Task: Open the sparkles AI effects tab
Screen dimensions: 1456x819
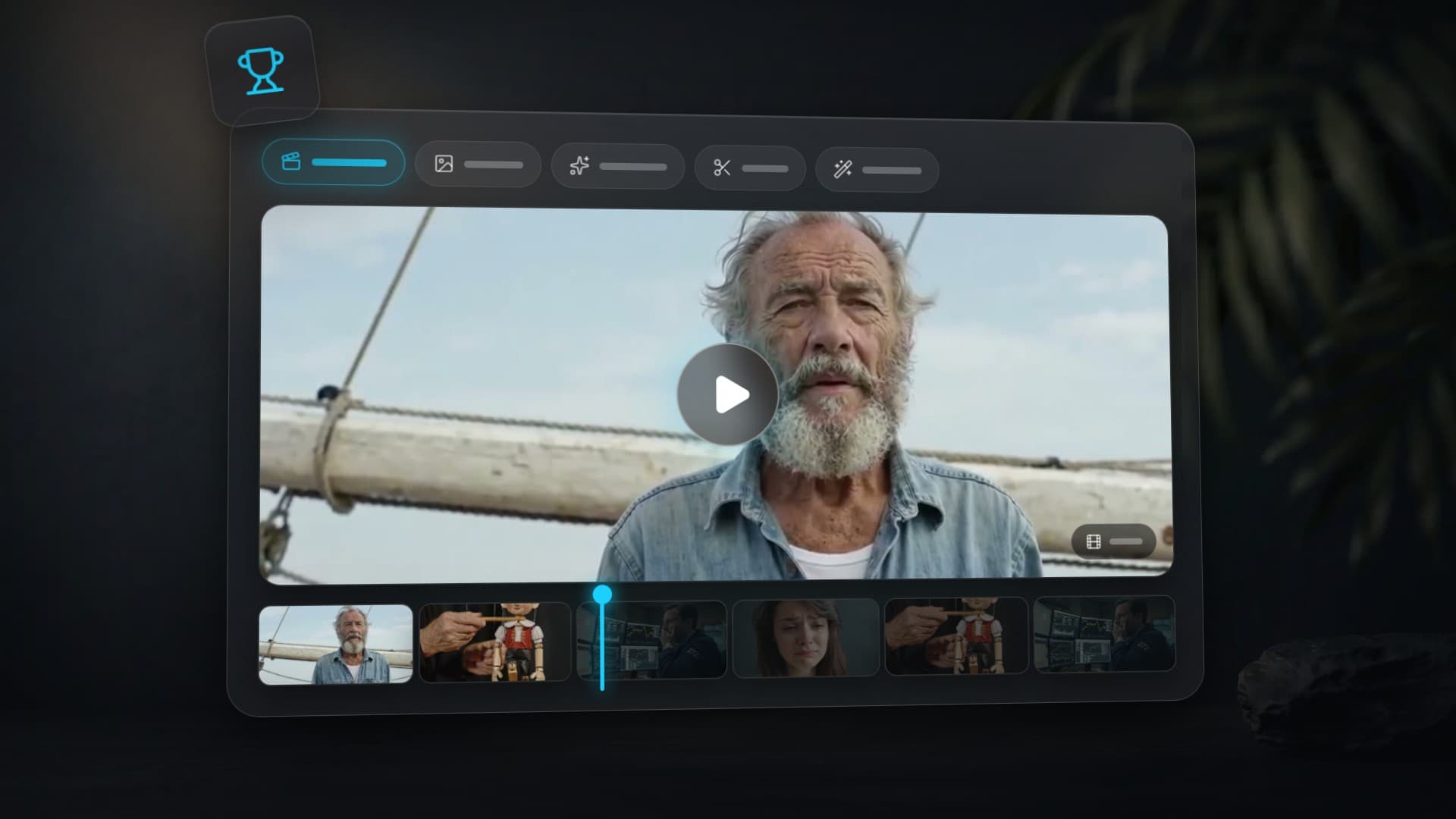Action: (617, 166)
